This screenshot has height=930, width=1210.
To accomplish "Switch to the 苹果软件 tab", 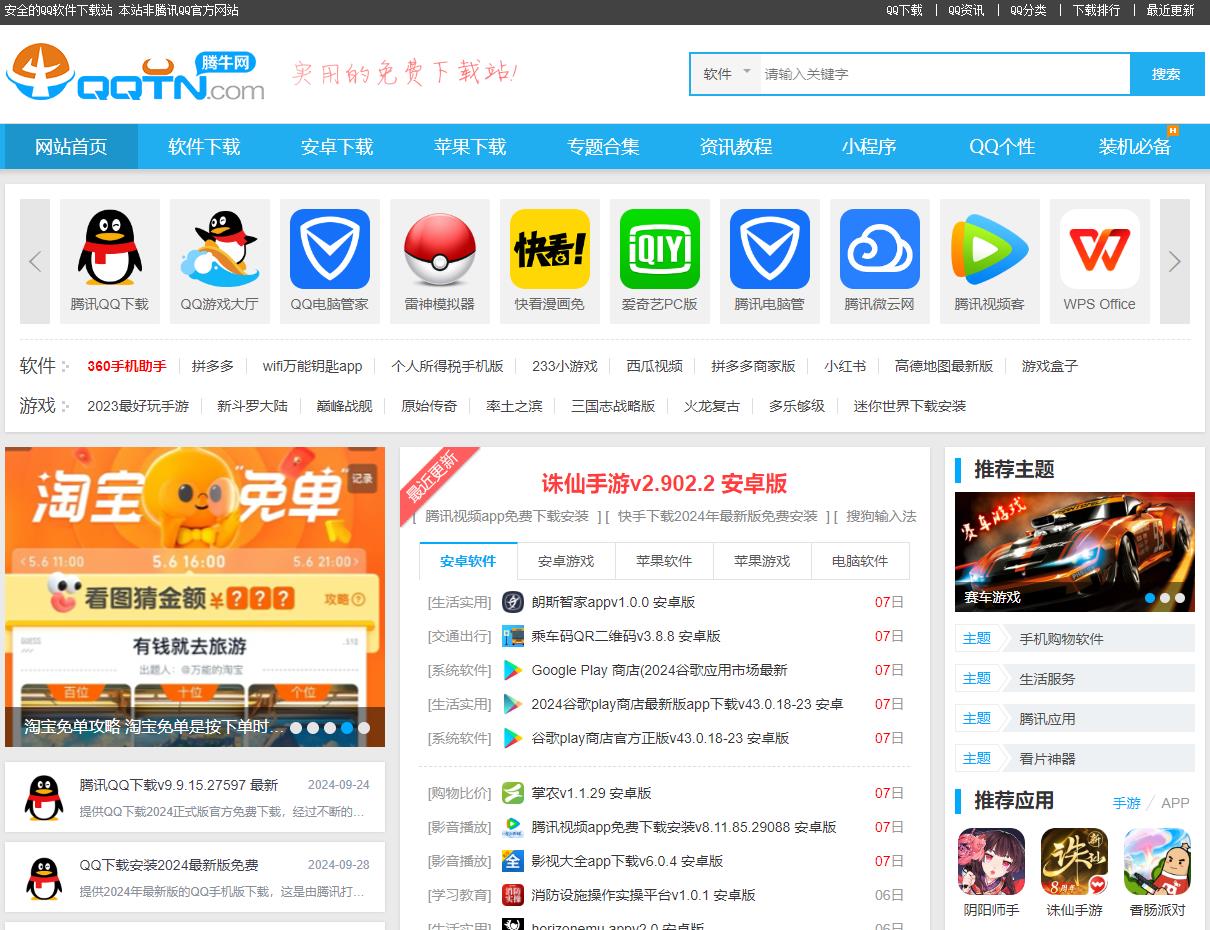I will coord(664,561).
